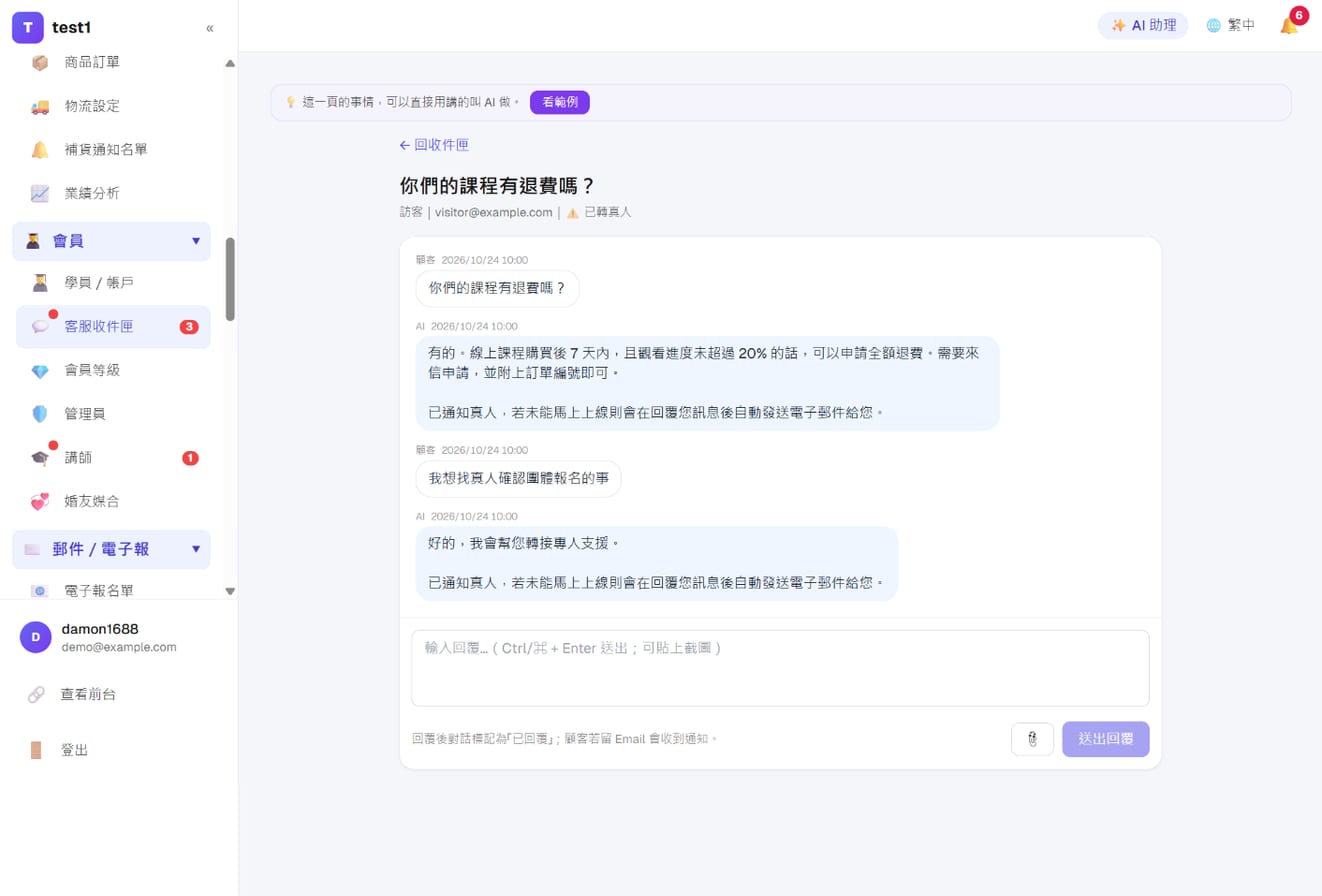Collapse the 會員 section arrow
This screenshot has height=896, width=1322.
click(x=196, y=241)
